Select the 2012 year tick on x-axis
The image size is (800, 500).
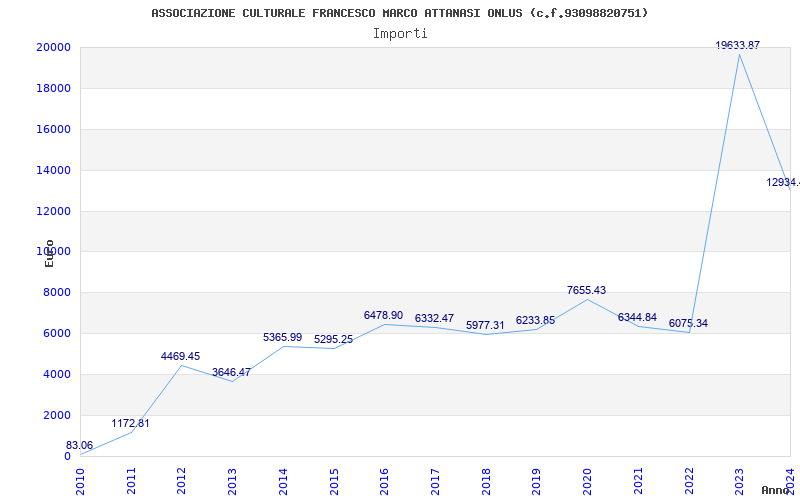click(182, 480)
